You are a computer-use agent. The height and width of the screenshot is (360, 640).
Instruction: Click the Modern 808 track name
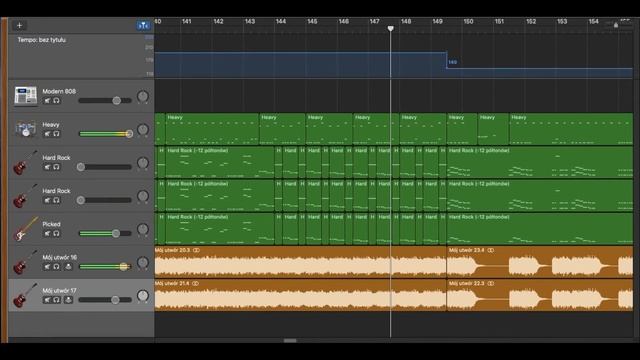coord(59,91)
